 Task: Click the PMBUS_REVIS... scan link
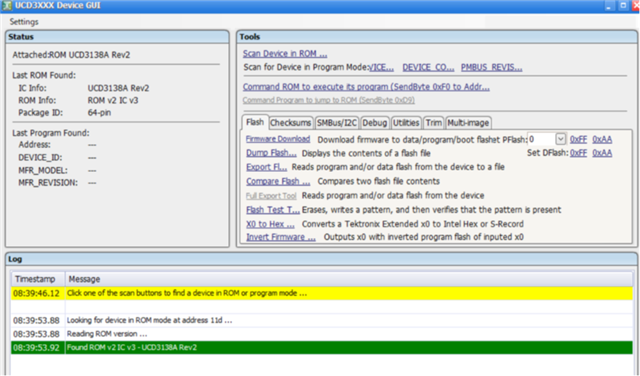tap(491, 67)
